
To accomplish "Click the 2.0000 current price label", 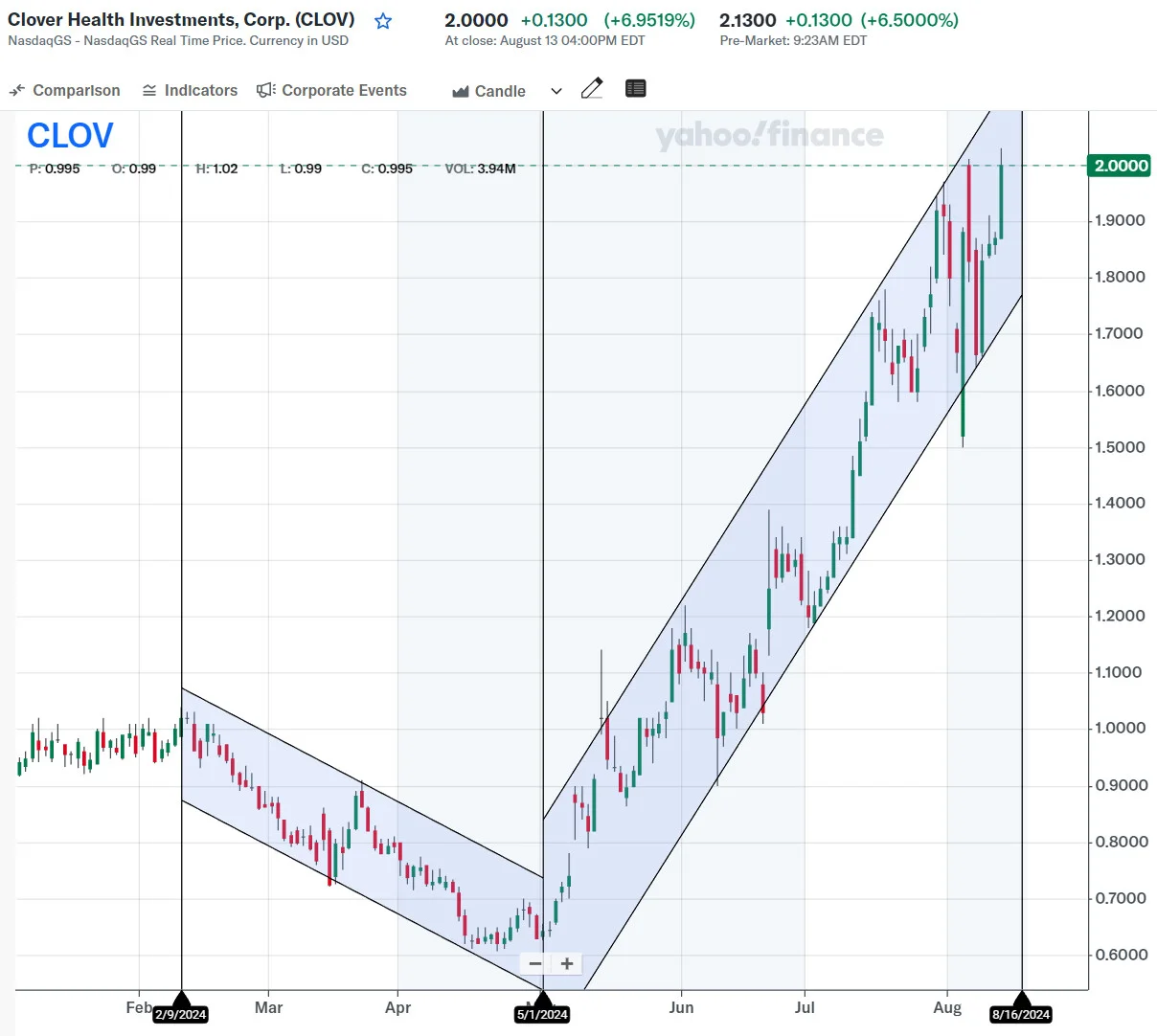I will tap(1121, 166).
